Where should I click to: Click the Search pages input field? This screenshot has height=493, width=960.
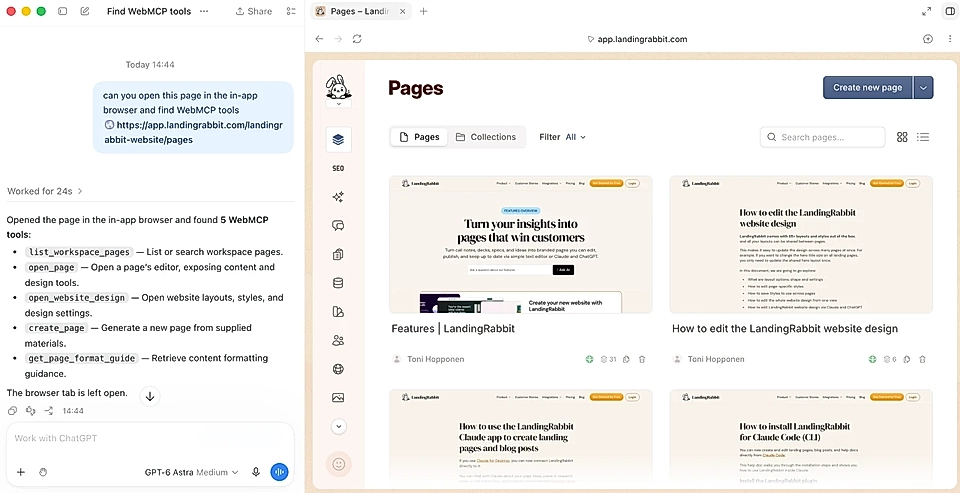tap(823, 137)
